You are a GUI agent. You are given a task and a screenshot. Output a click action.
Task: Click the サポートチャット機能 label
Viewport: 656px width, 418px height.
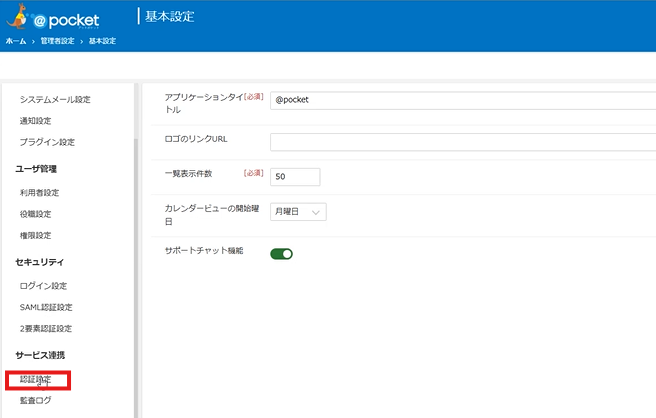click(x=204, y=251)
